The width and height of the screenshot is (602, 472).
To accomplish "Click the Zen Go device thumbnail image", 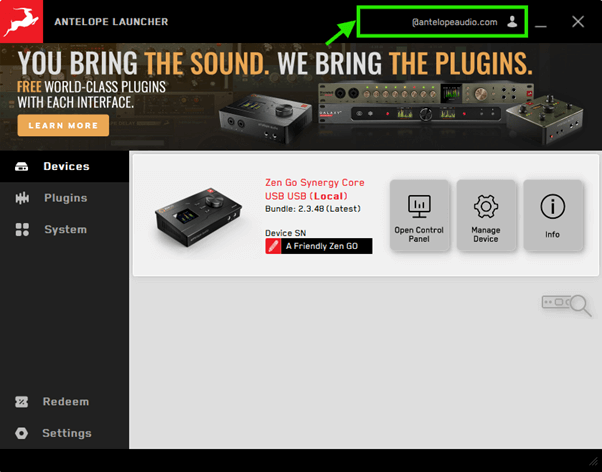I will (x=198, y=217).
